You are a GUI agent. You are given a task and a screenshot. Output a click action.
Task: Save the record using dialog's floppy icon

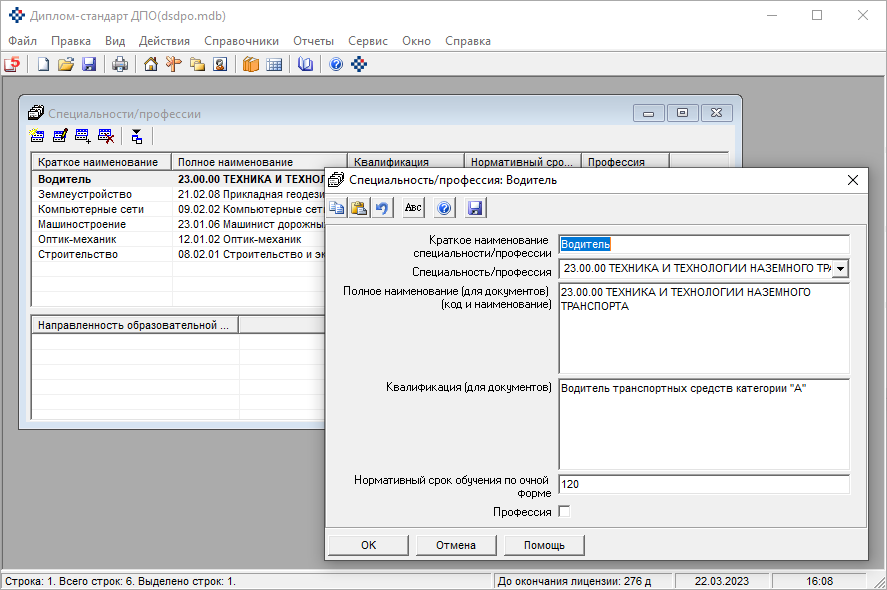tap(475, 208)
